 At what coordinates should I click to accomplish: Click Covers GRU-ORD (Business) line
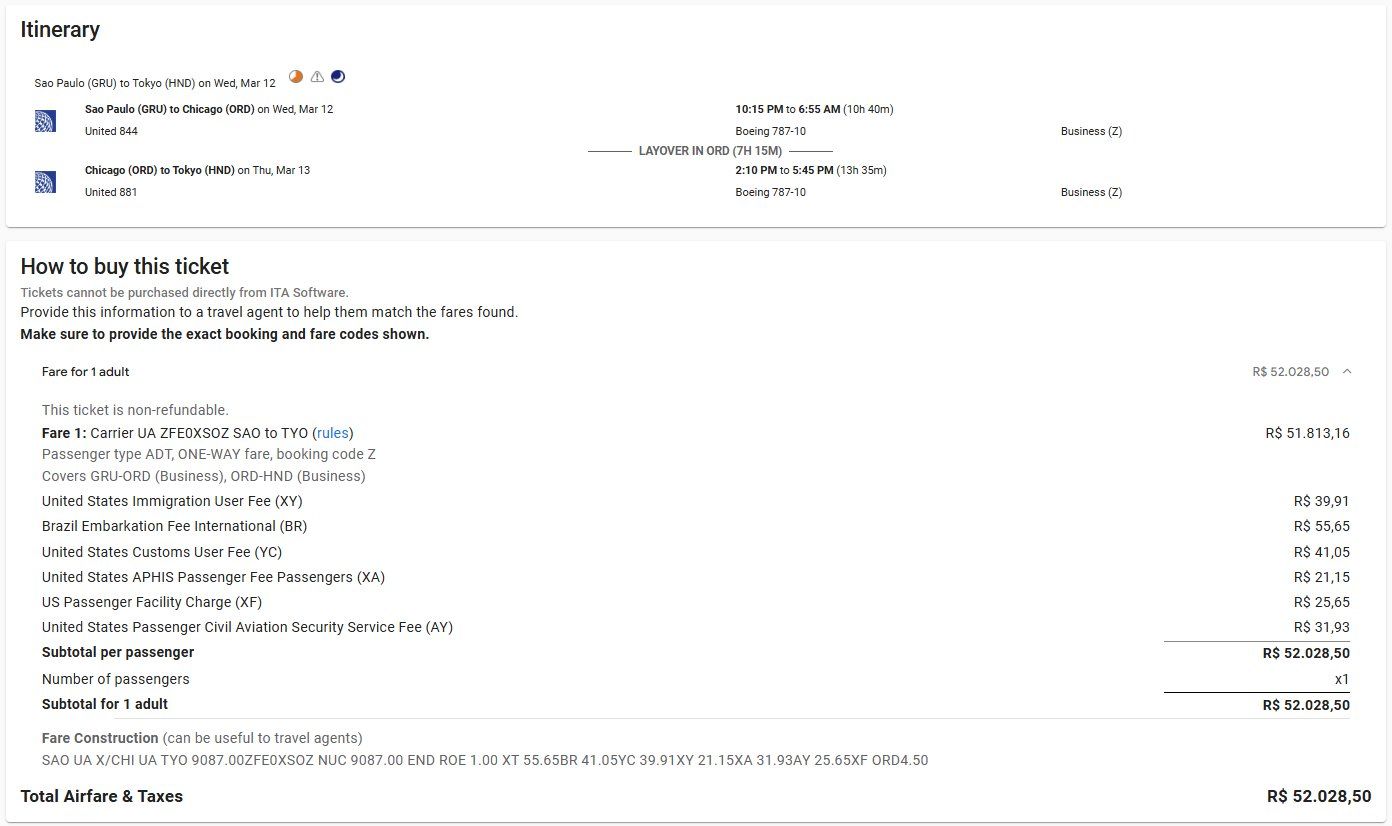[x=204, y=476]
